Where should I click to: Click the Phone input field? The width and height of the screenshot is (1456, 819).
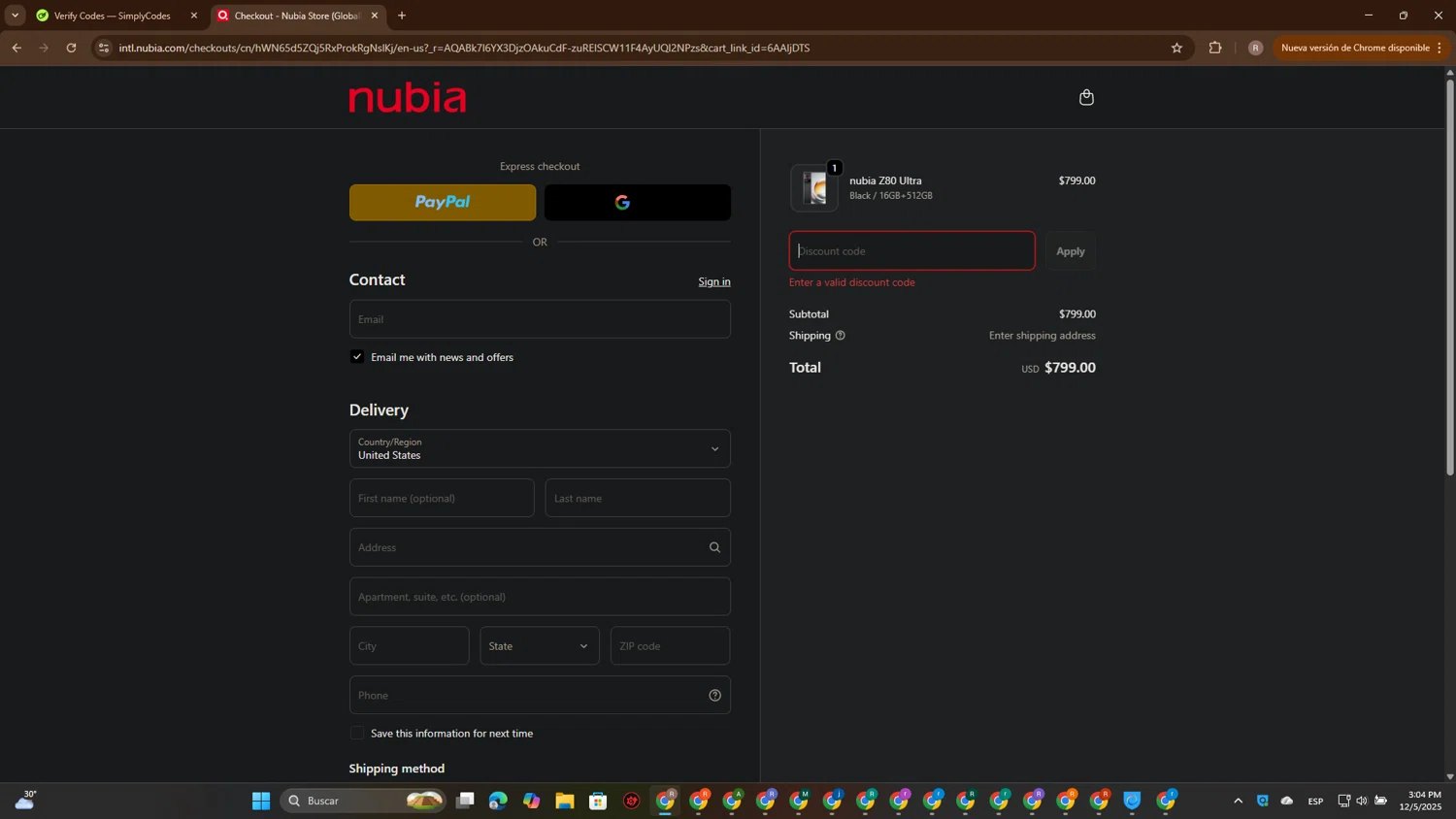click(x=540, y=695)
